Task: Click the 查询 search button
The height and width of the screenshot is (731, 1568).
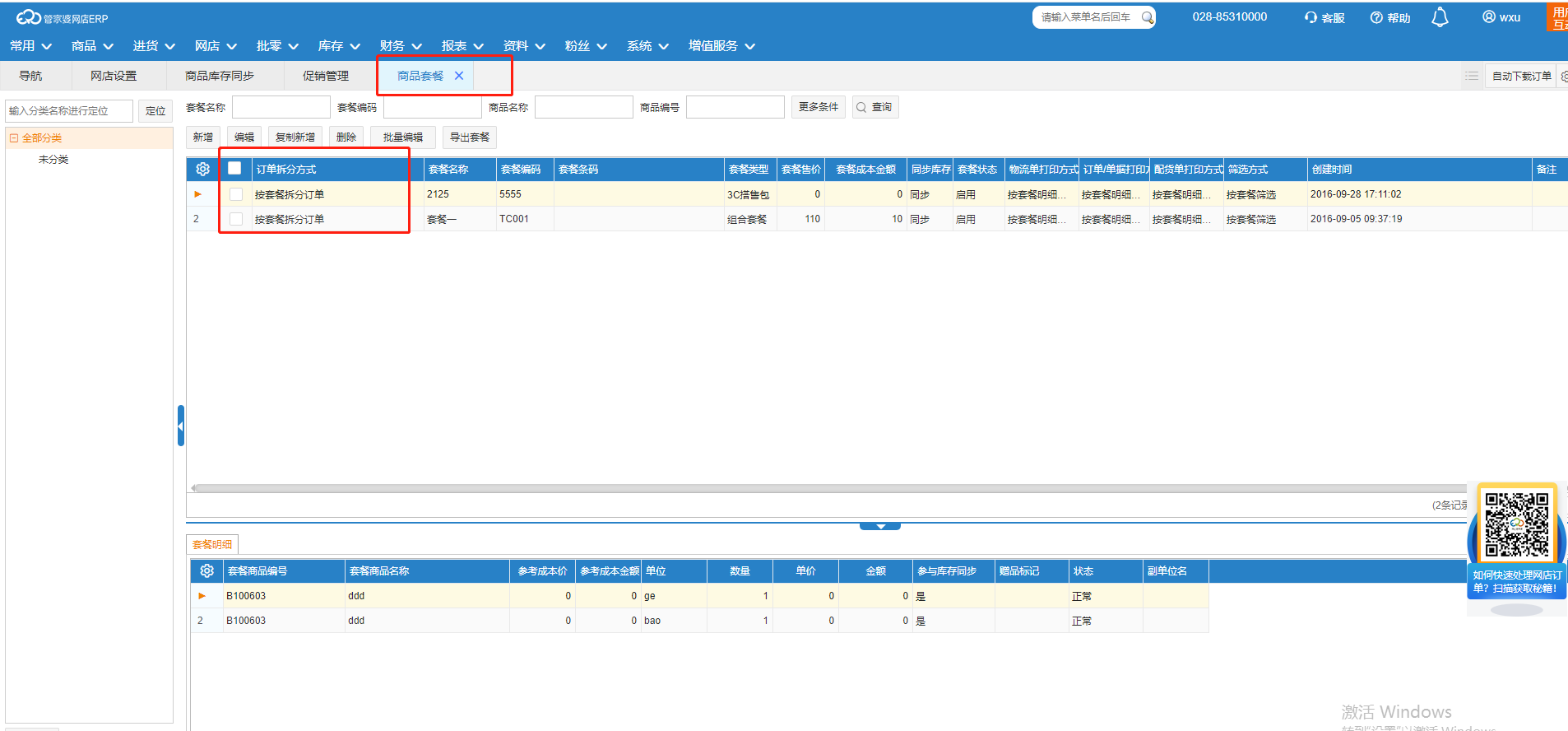Action: [x=875, y=107]
